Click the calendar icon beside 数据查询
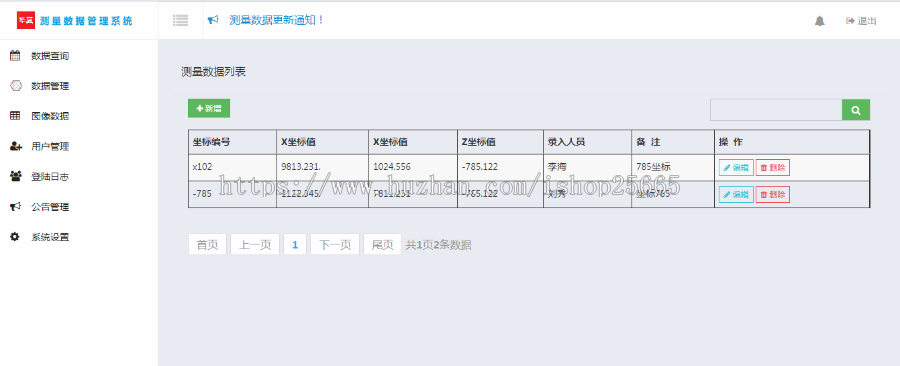900x366 pixels. click(x=15, y=56)
